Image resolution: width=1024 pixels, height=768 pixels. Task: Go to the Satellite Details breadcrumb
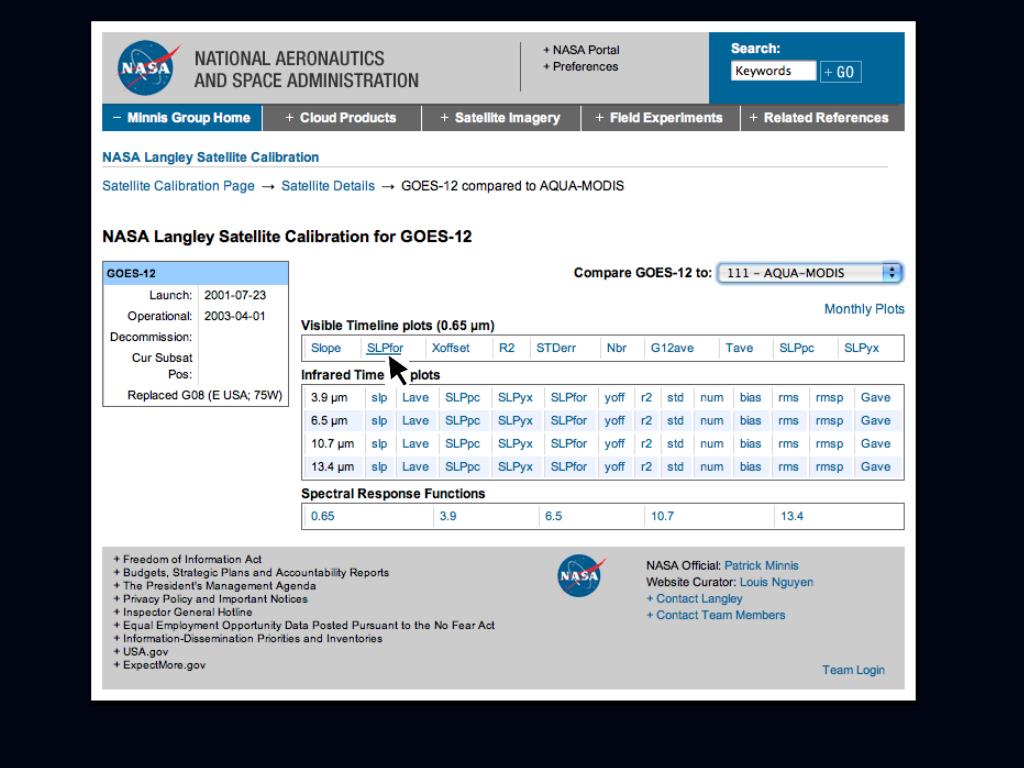point(328,186)
